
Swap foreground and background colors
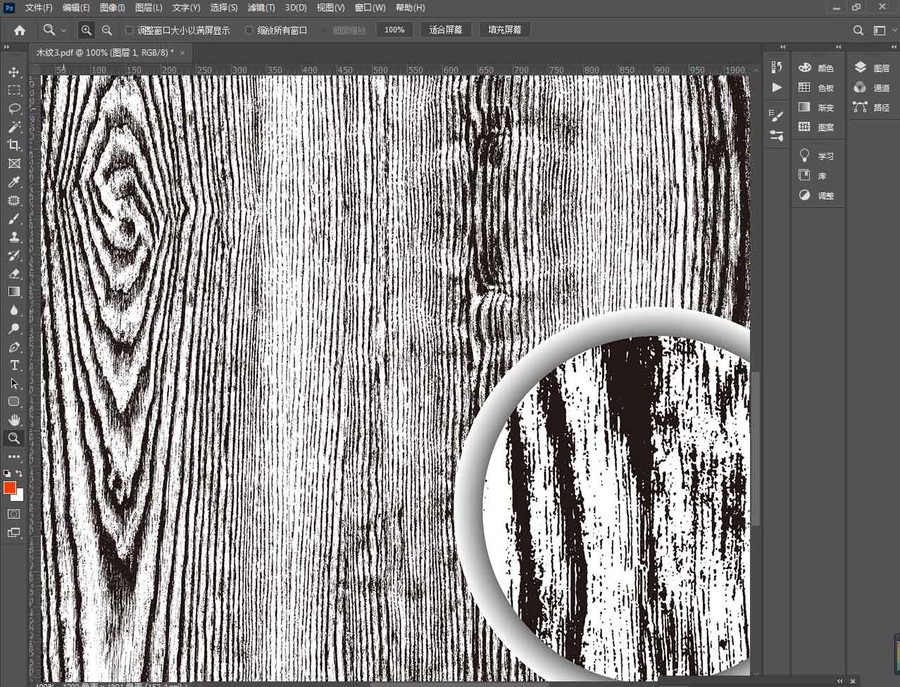tap(19, 473)
